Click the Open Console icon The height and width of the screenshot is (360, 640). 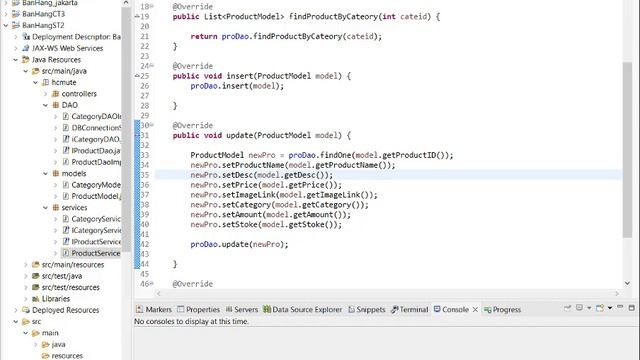(x=600, y=308)
